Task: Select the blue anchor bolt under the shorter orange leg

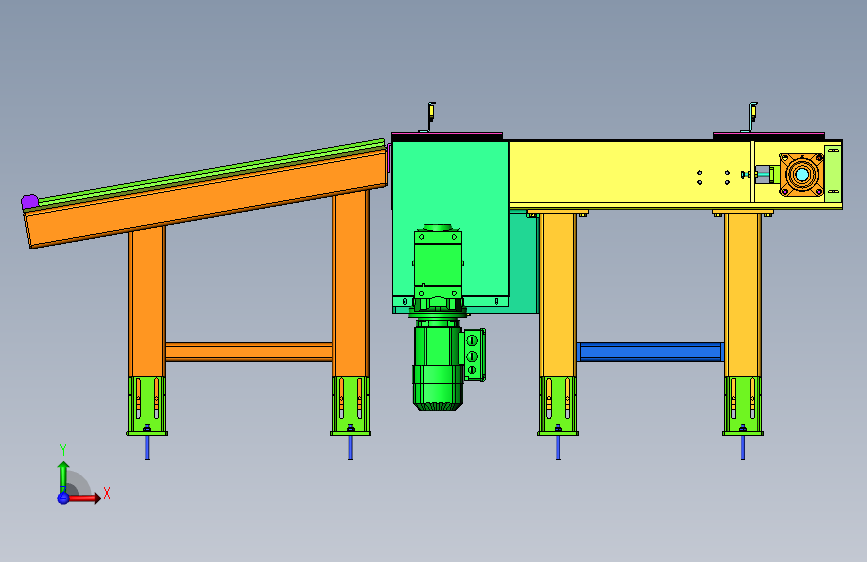Action: pos(147,447)
